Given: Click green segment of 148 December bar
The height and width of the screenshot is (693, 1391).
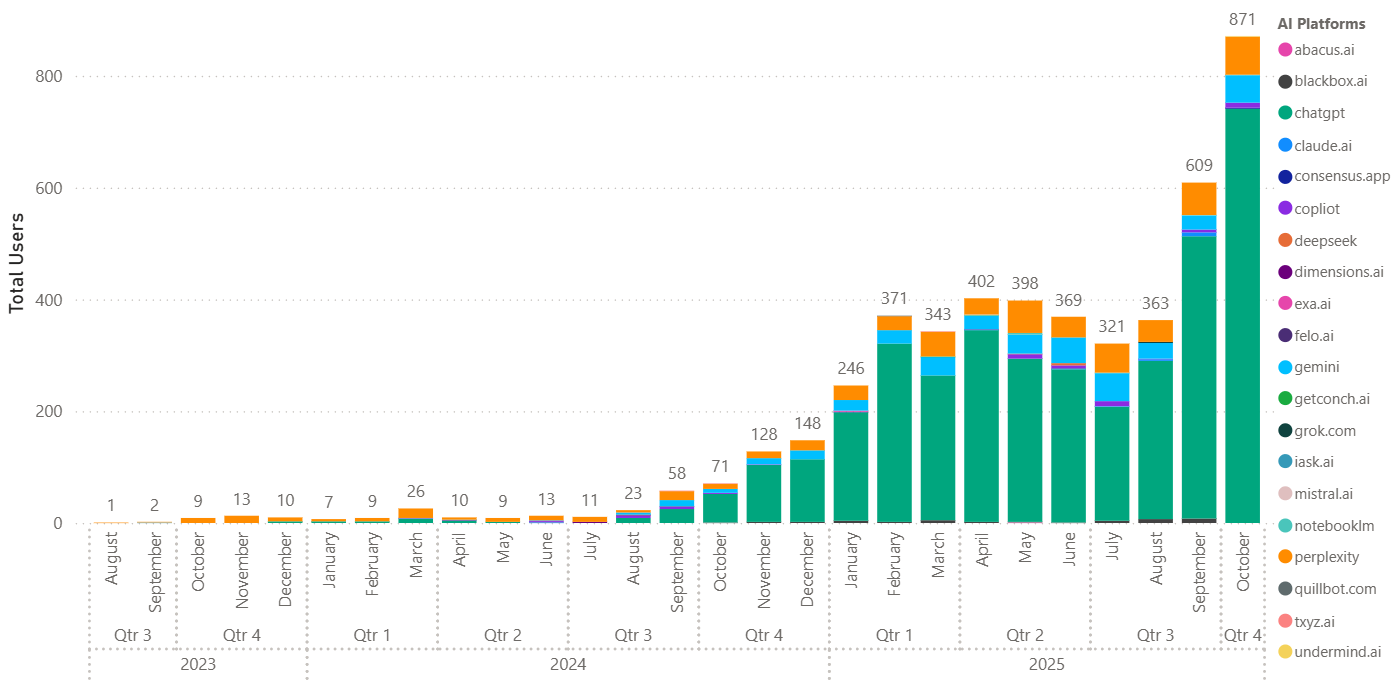Looking at the screenshot, I should coord(807,490).
